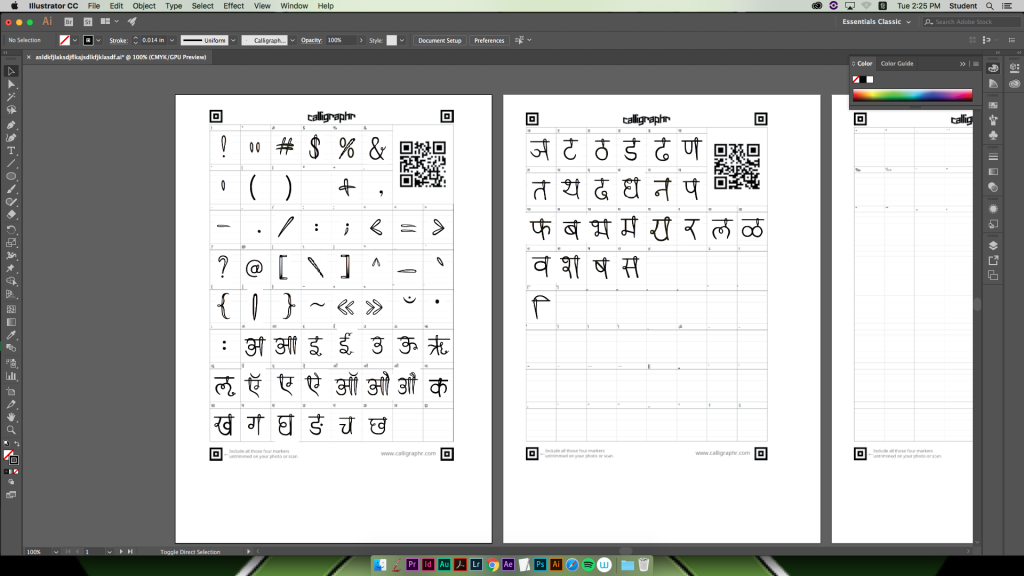Click the GPU performance rocket icon

point(132,22)
